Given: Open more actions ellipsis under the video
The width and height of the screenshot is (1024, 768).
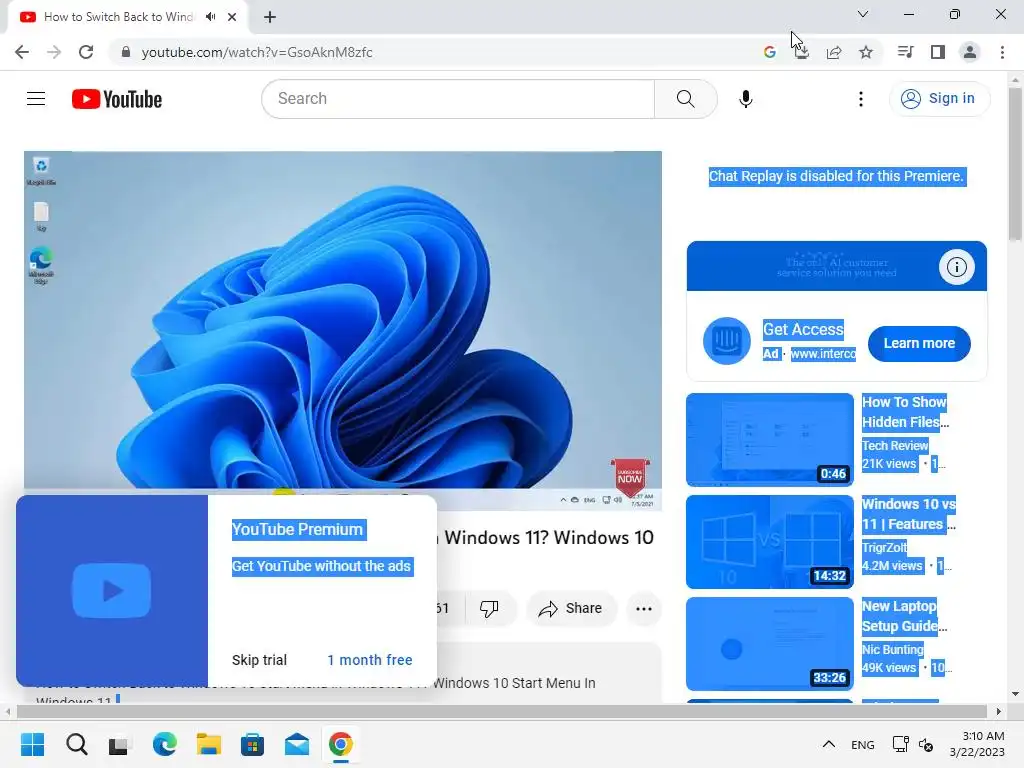Looking at the screenshot, I should (x=644, y=609).
